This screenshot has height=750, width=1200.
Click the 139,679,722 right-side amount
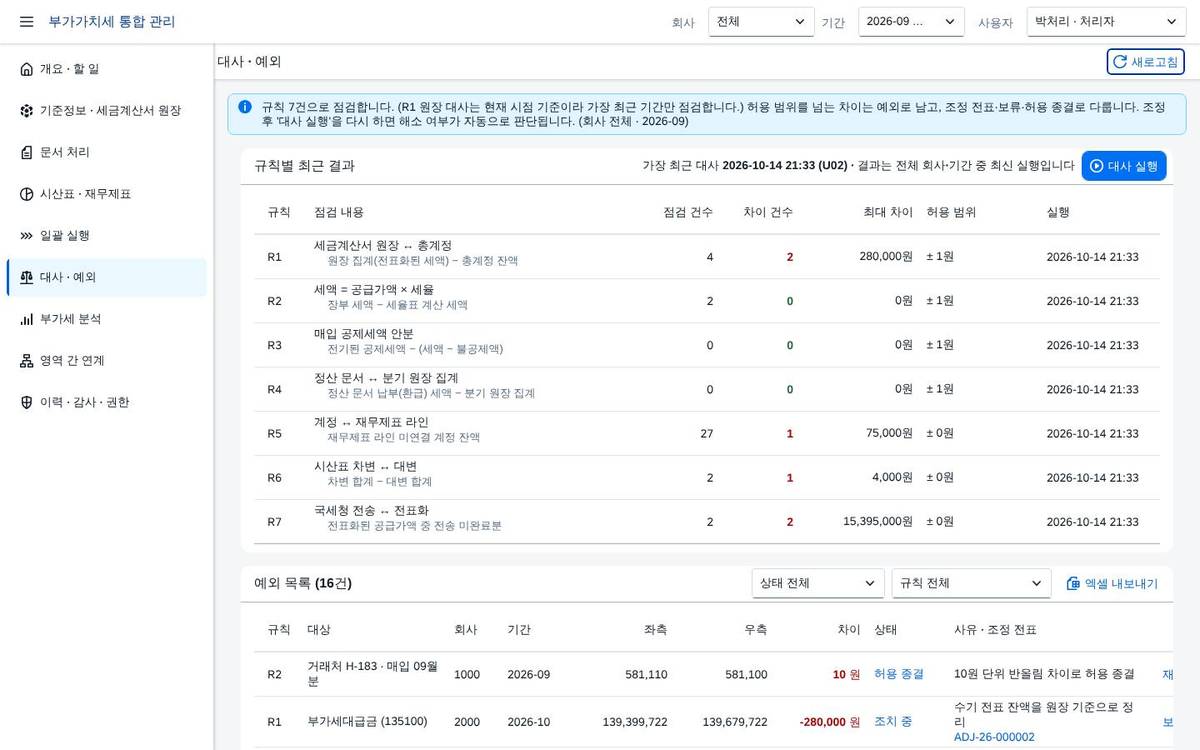tap(735, 722)
